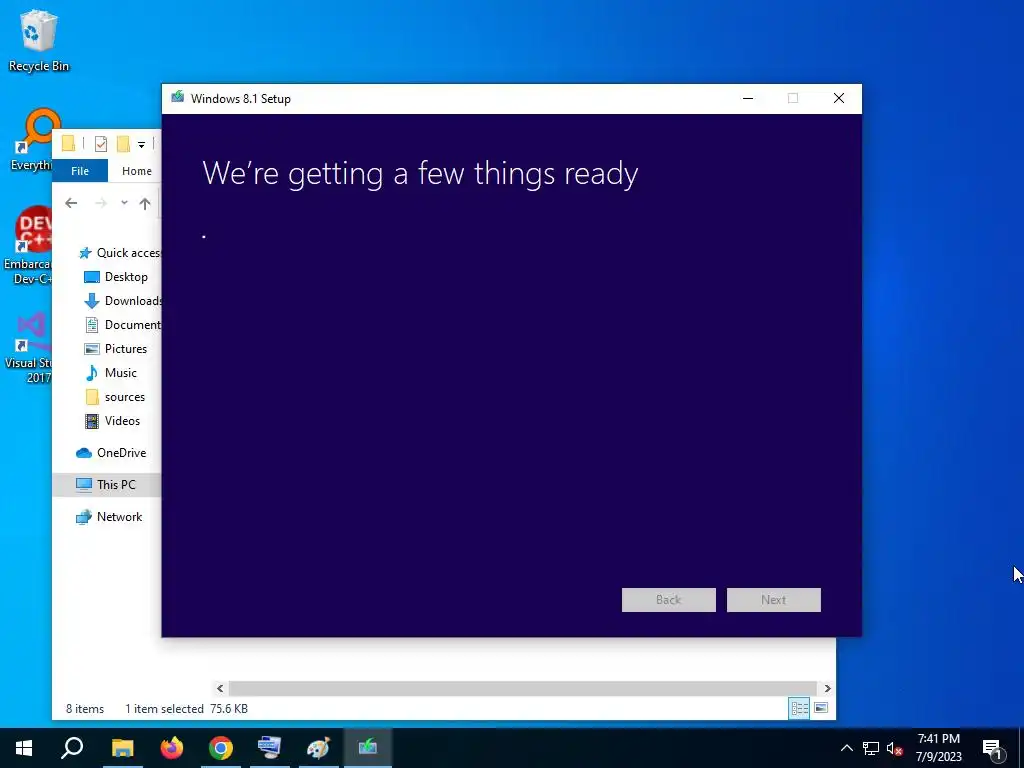Click the Windows 8.1 Setup title icon
This screenshot has height=768, width=1024.
pos(178,98)
